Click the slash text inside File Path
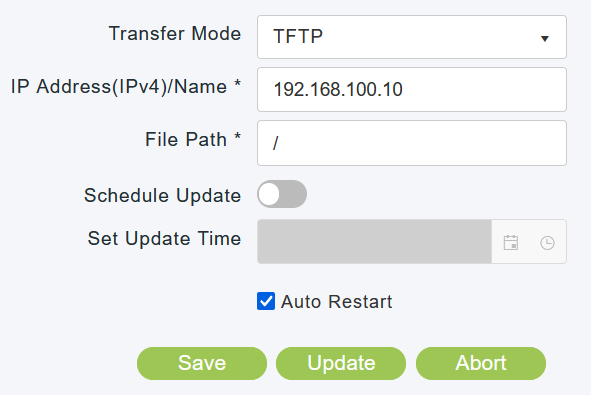Screen dimensions: 591x395 click(276, 143)
